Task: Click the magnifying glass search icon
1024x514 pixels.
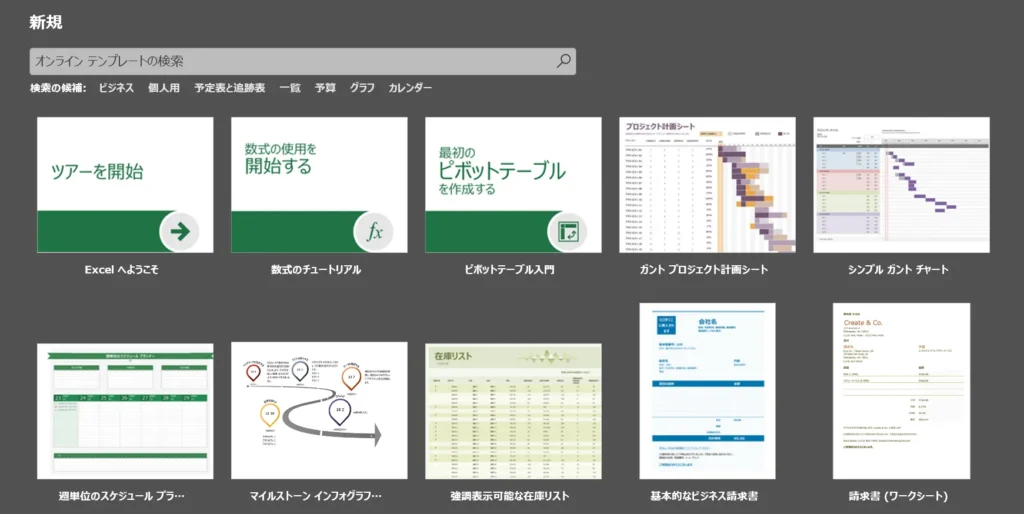Action: (x=563, y=61)
